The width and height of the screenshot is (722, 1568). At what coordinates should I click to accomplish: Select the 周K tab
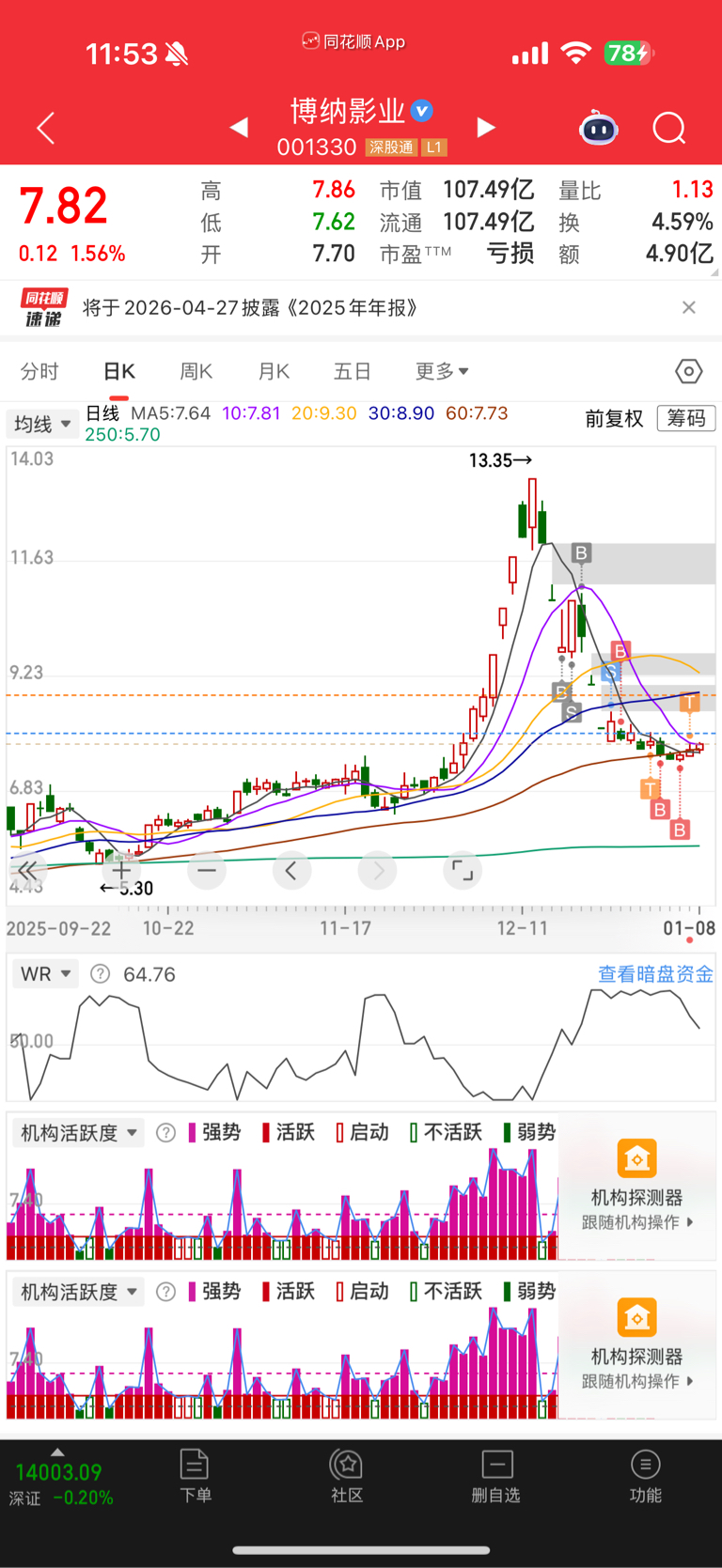click(196, 371)
